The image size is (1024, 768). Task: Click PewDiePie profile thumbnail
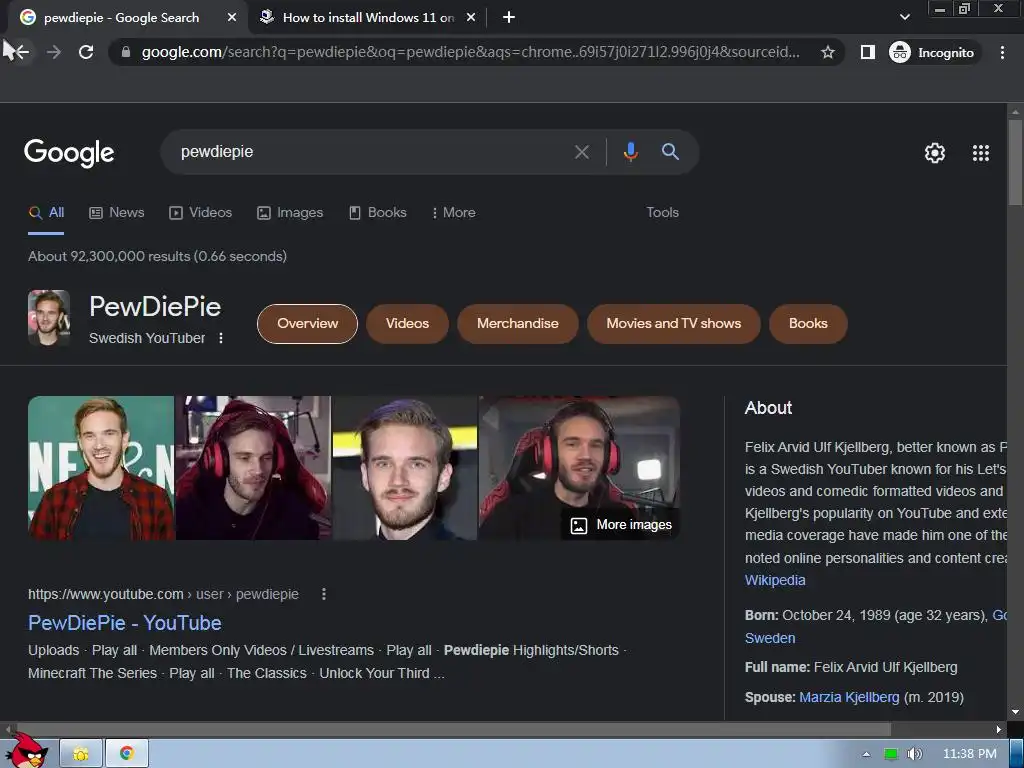point(49,317)
